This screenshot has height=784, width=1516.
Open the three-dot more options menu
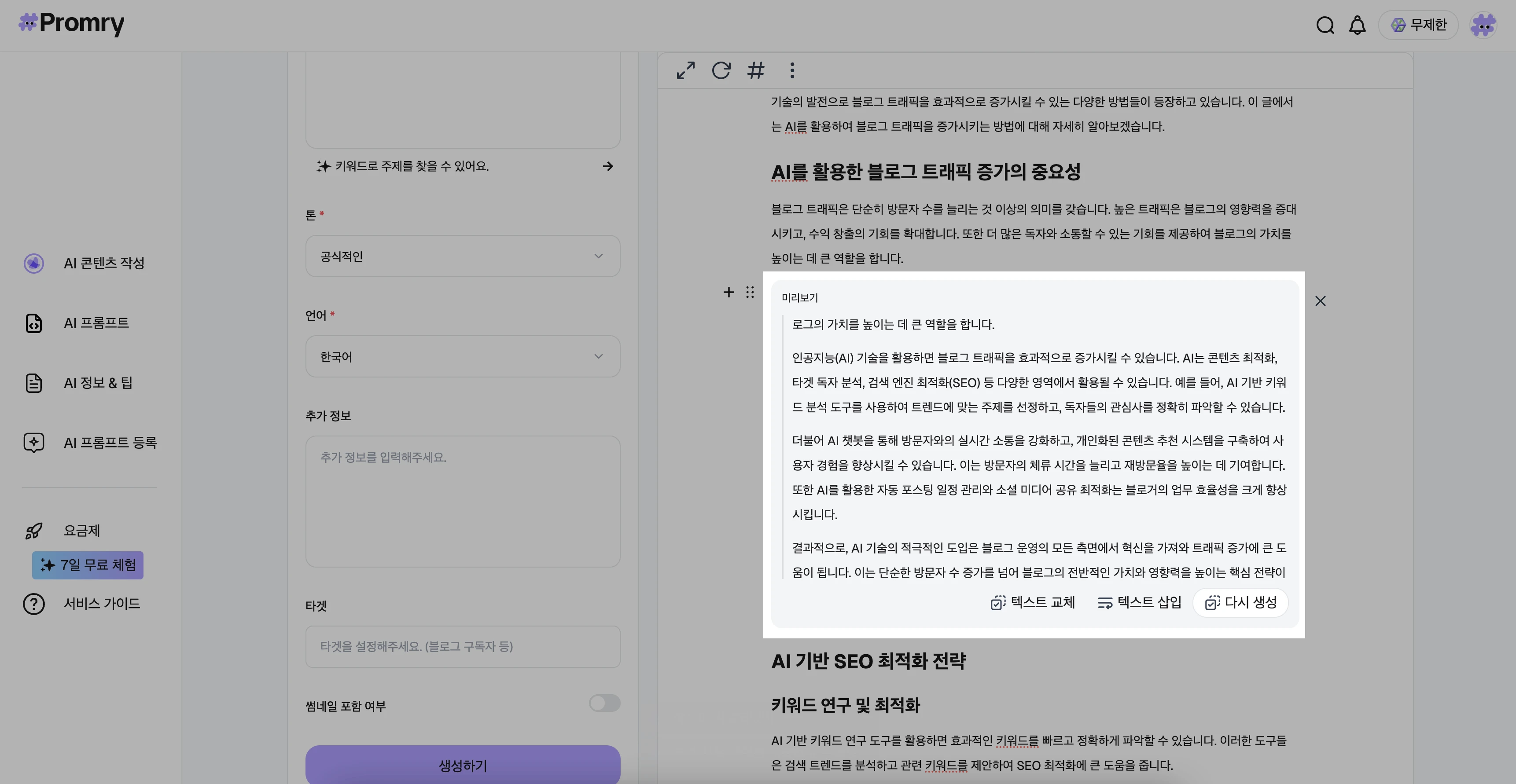point(792,70)
